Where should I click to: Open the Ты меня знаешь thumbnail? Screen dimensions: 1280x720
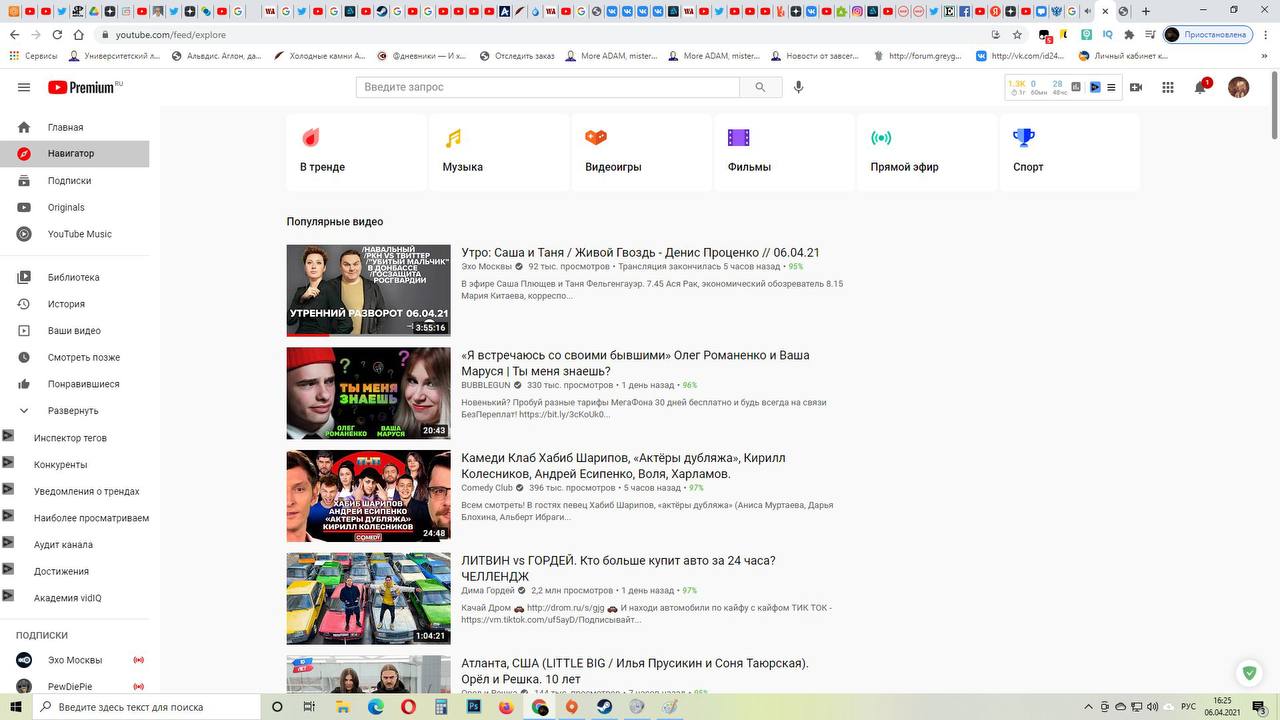369,393
